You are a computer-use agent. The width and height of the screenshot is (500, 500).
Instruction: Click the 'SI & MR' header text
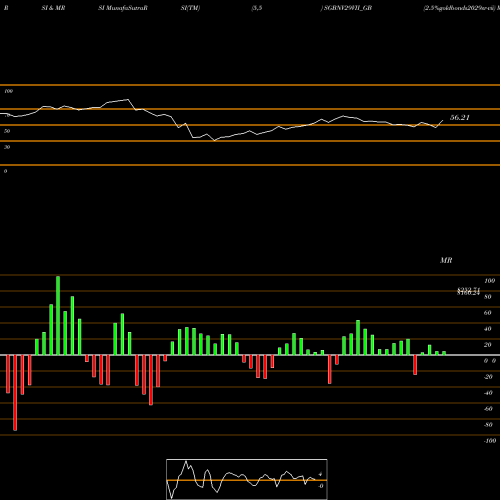click(x=53, y=8)
